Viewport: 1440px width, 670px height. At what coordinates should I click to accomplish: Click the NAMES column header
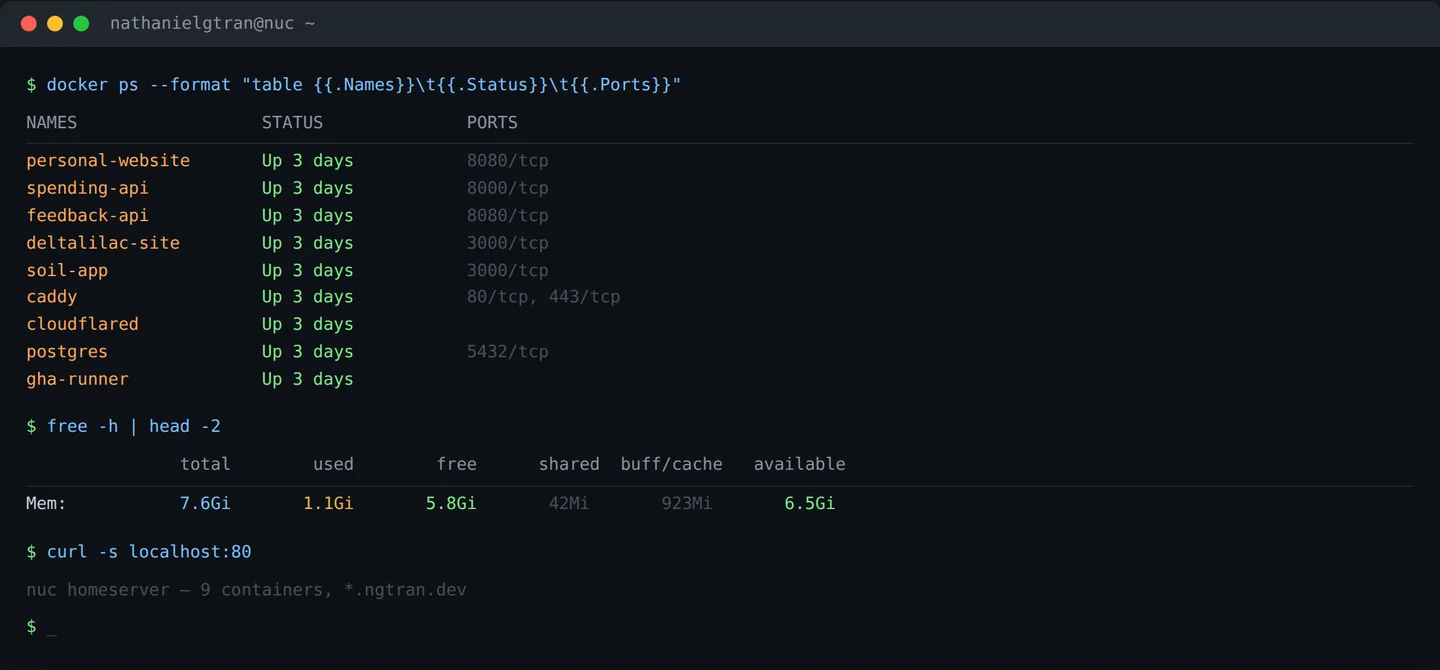52,123
